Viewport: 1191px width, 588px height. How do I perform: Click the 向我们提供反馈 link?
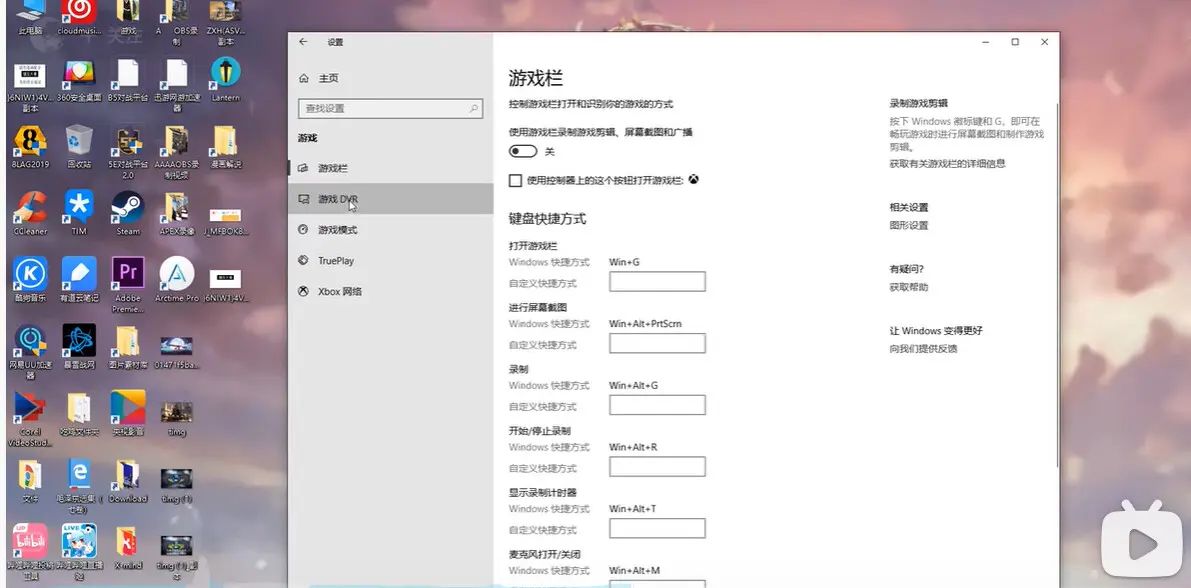[x=924, y=349]
